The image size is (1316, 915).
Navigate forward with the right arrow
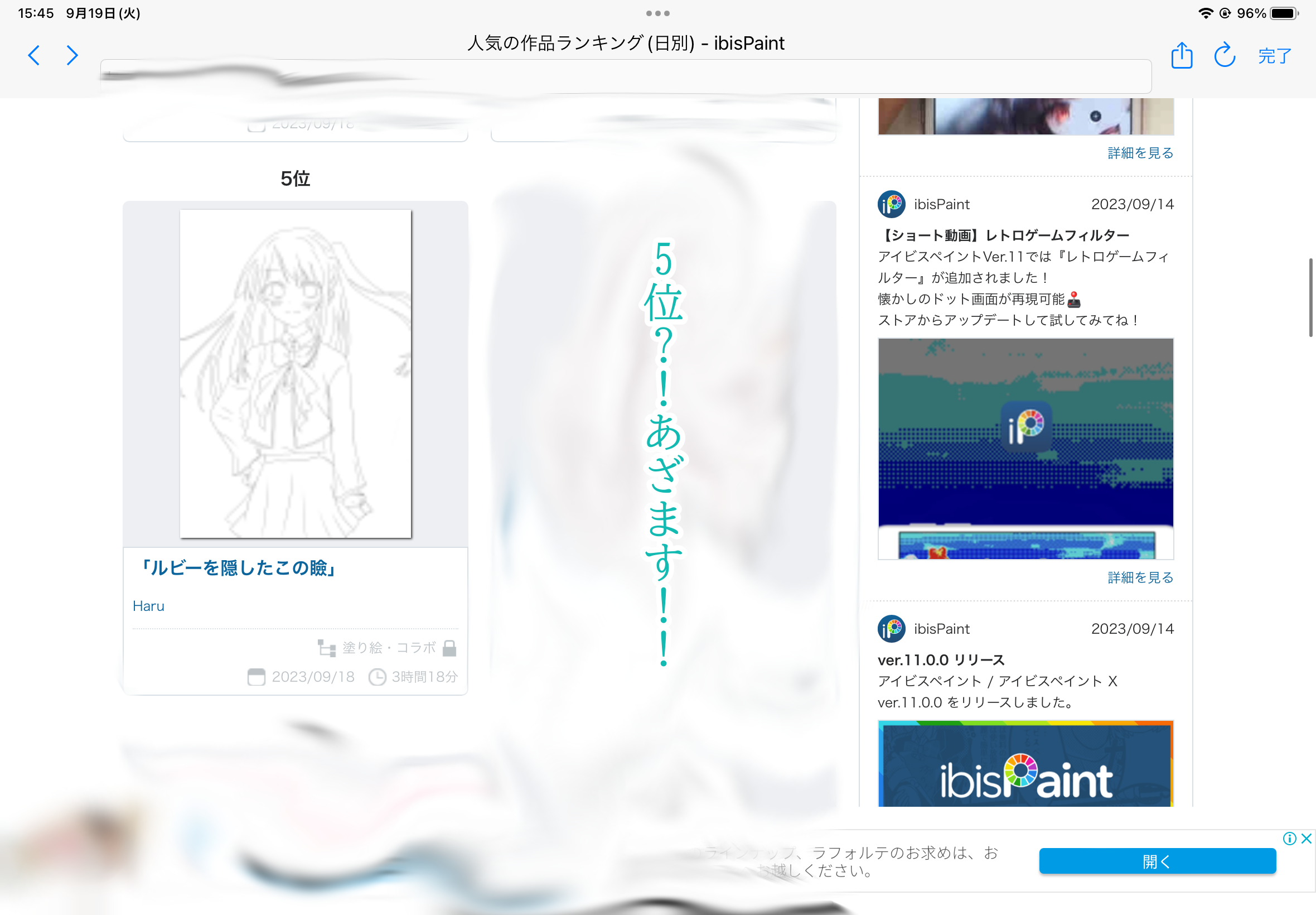tap(71, 56)
